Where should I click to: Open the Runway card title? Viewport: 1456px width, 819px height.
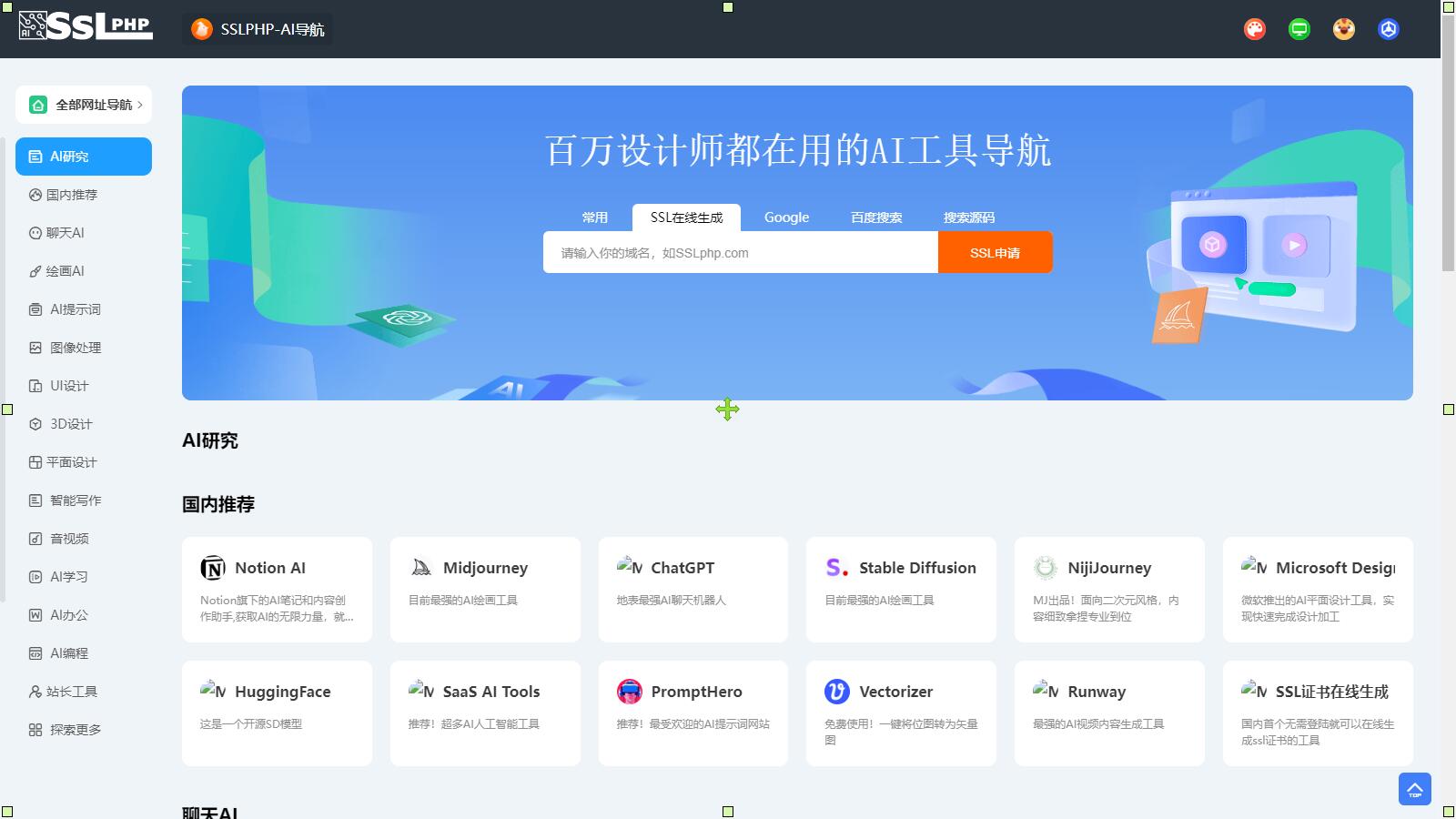click(x=1097, y=692)
